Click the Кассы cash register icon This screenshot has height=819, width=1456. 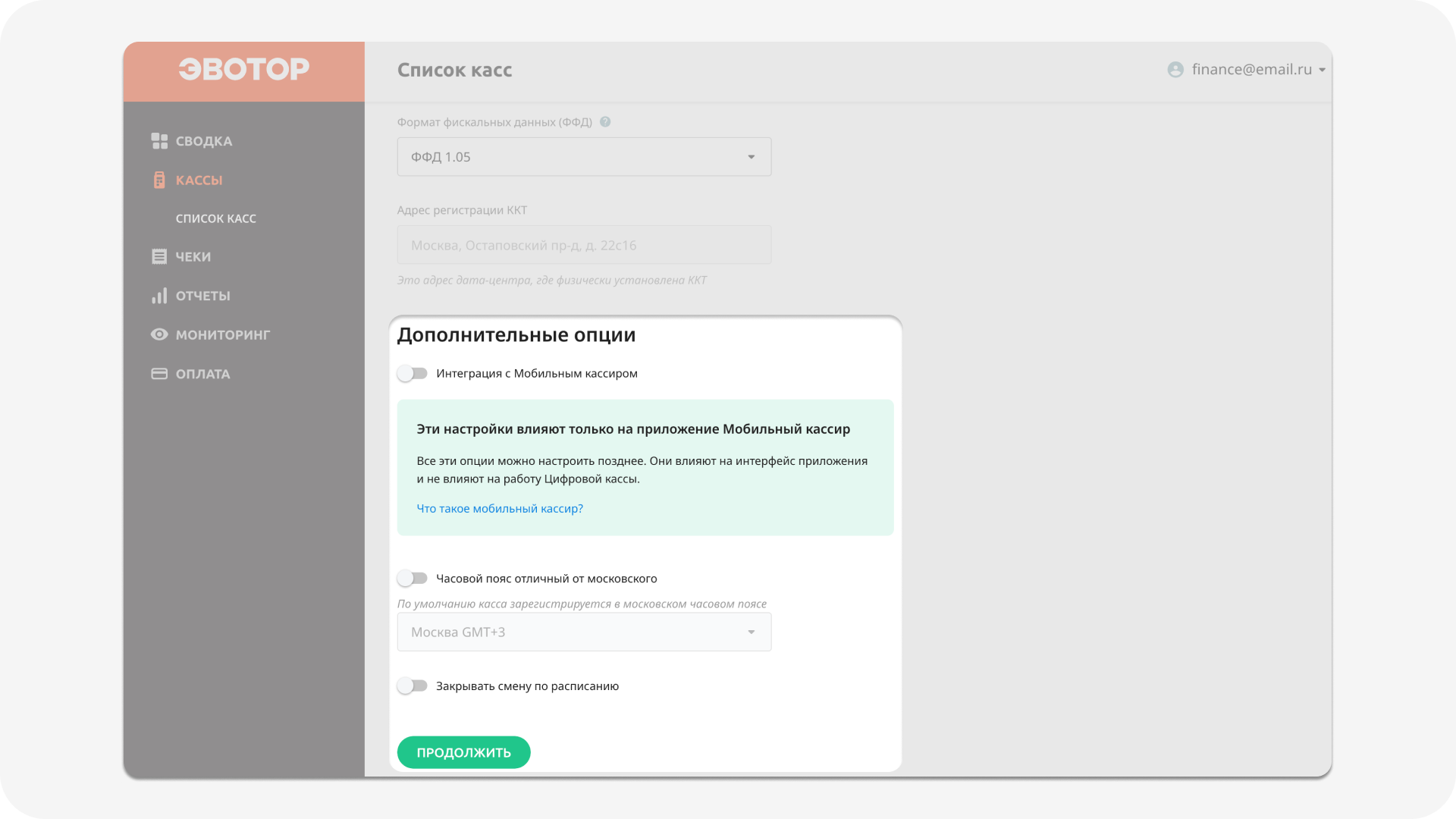tap(159, 180)
